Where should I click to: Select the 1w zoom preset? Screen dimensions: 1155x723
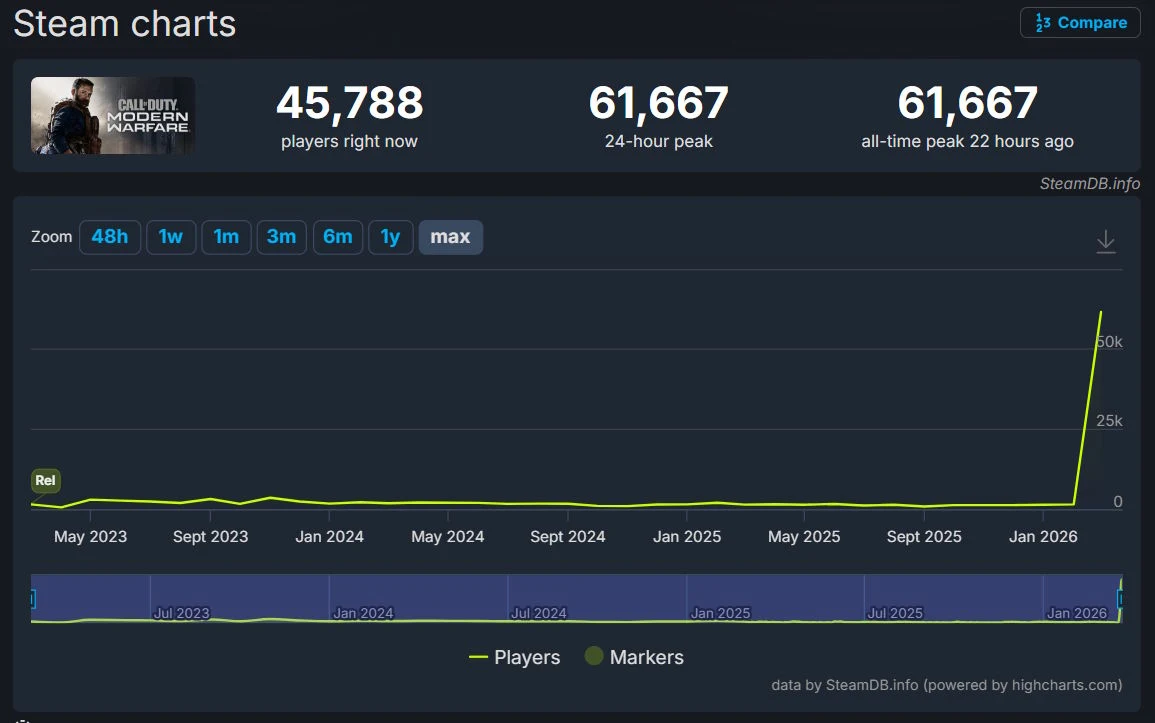click(x=171, y=237)
